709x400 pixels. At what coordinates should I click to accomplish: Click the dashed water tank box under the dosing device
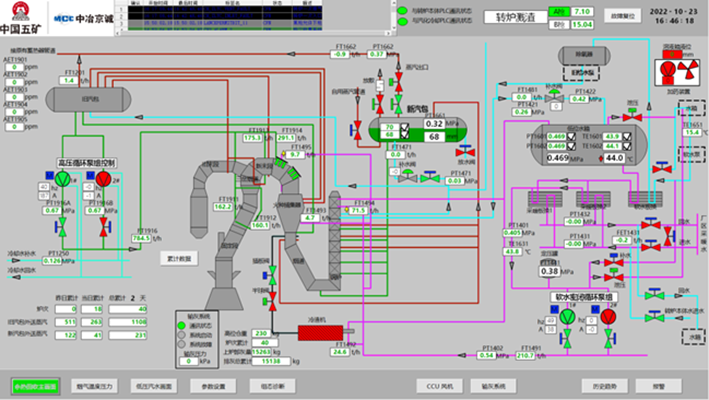(x=692, y=108)
